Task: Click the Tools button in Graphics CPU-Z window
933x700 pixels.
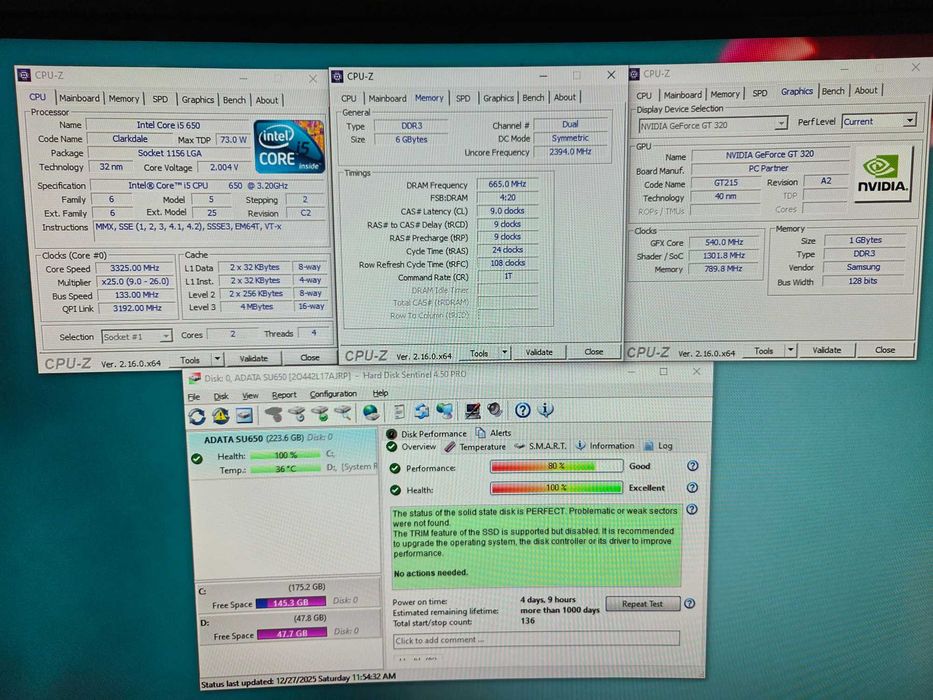Action: [763, 351]
